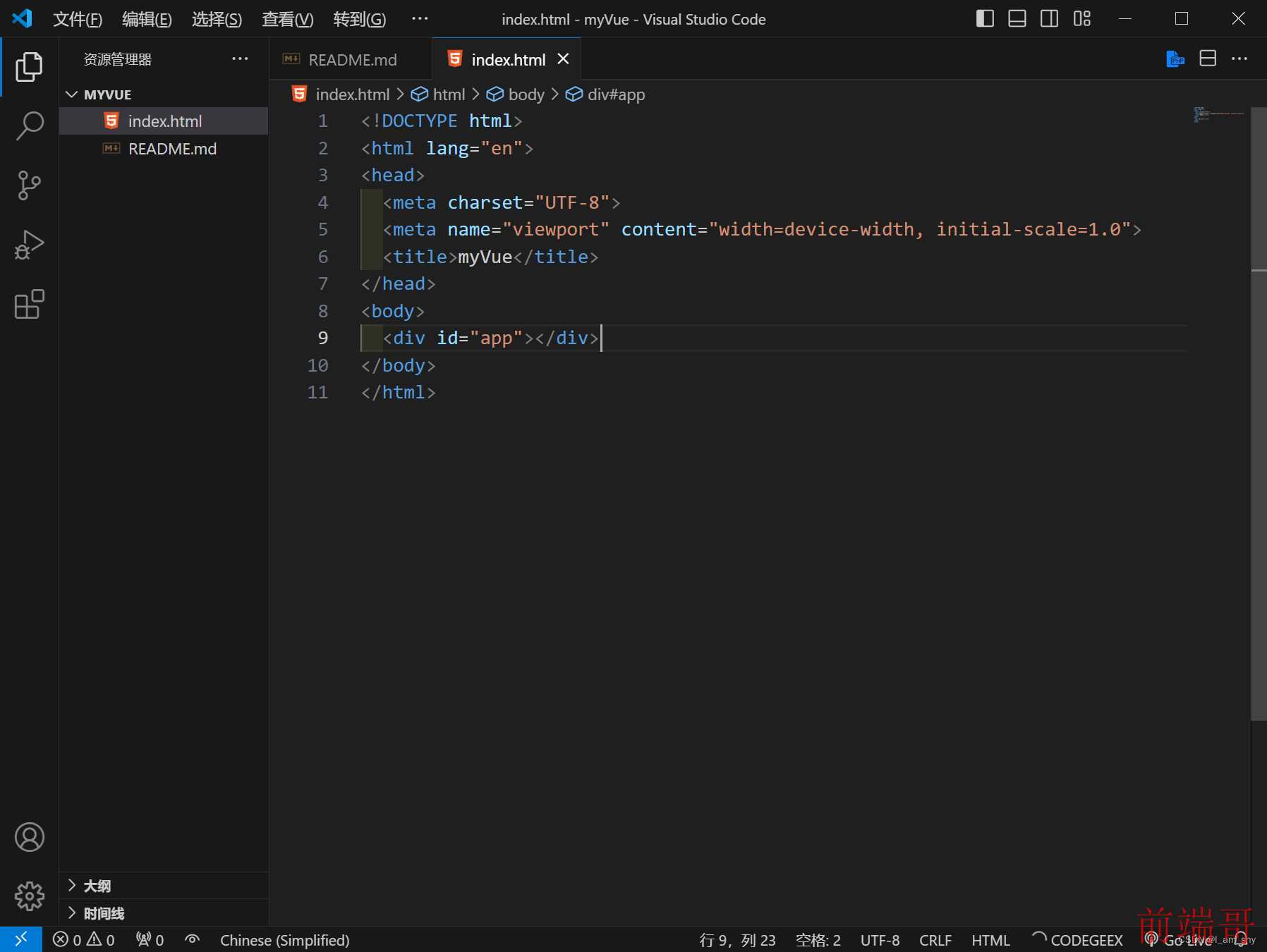Open the Manage settings gear
This screenshot has width=1267, height=952.
coord(29,896)
